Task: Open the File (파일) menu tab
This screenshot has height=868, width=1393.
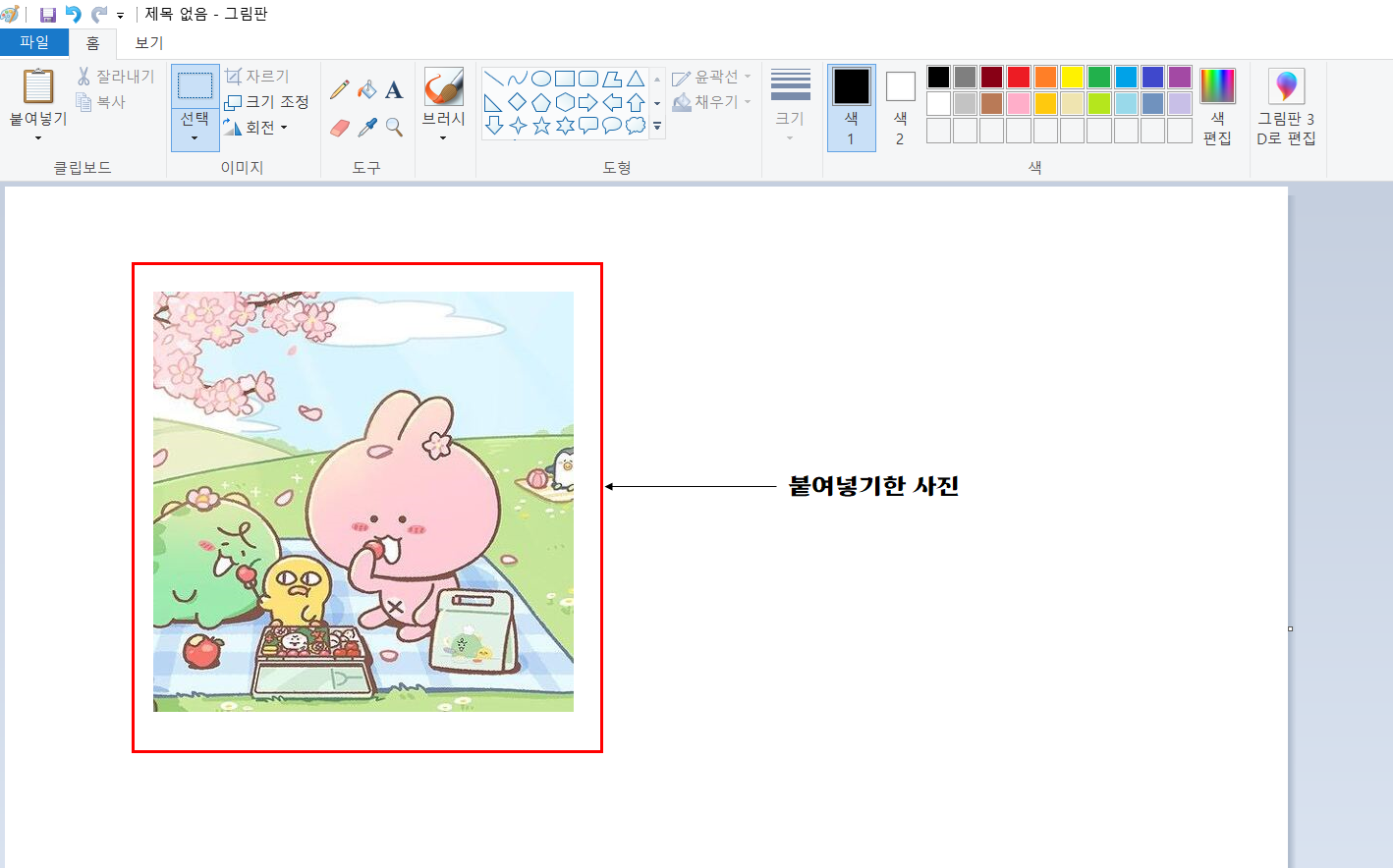Action: [34, 42]
